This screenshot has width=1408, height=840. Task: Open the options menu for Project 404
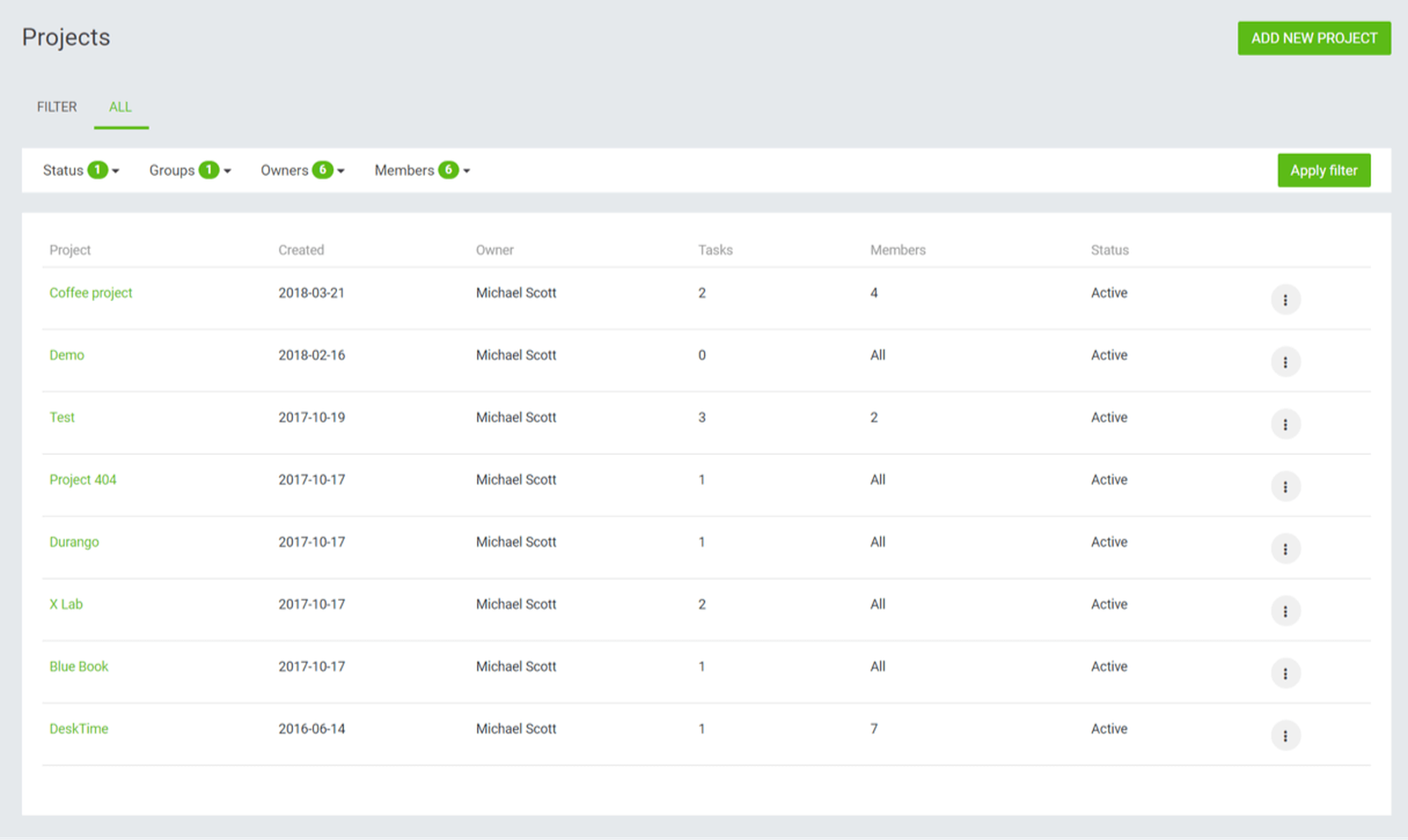point(1287,486)
